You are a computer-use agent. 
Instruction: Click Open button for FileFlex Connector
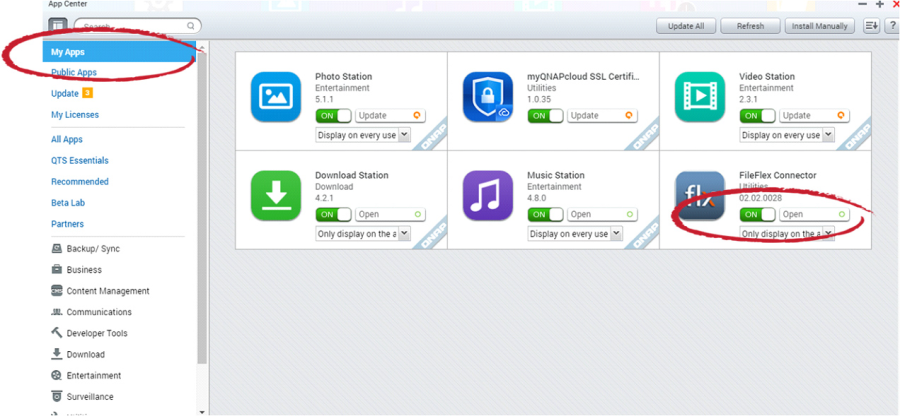[814, 214]
